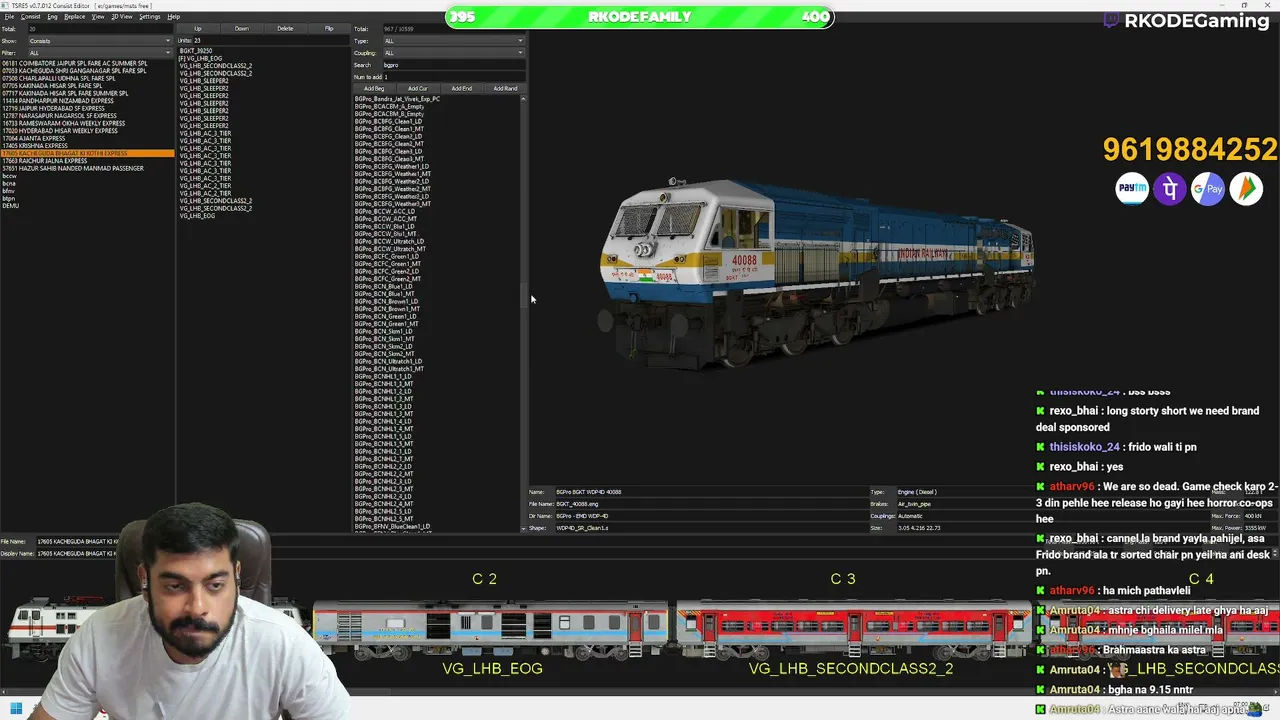The image size is (1280, 720).
Task: Open the View menu
Action: click(x=98, y=17)
